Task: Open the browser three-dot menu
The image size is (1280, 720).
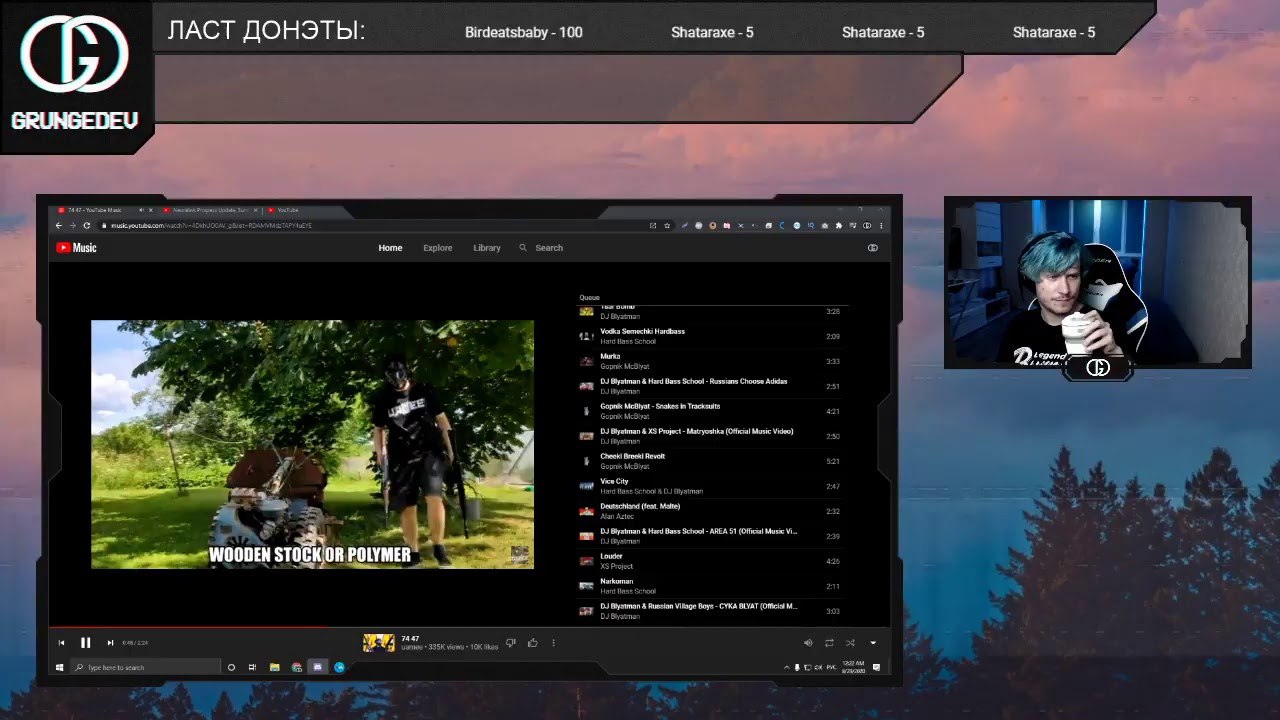Action: (881, 225)
